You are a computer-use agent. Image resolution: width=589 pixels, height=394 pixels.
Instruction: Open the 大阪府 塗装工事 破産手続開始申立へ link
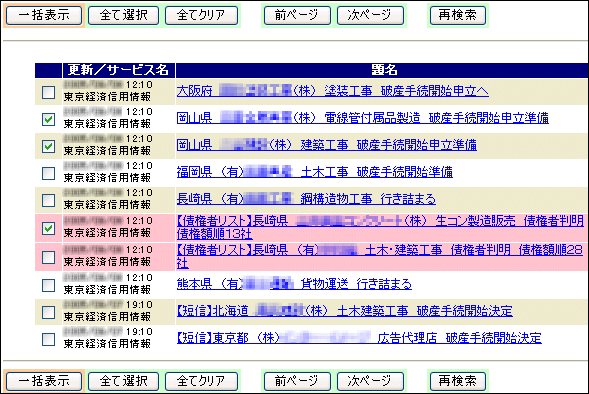332,91
